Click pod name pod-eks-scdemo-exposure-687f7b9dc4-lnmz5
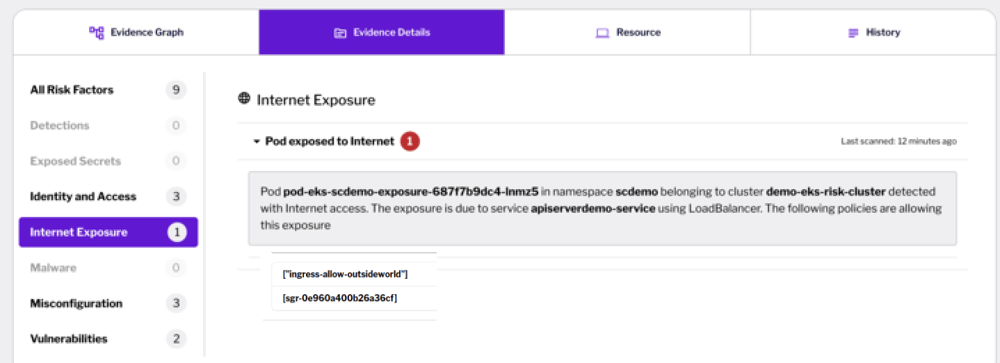Image resolution: width=1000 pixels, height=363 pixels. tap(411, 191)
